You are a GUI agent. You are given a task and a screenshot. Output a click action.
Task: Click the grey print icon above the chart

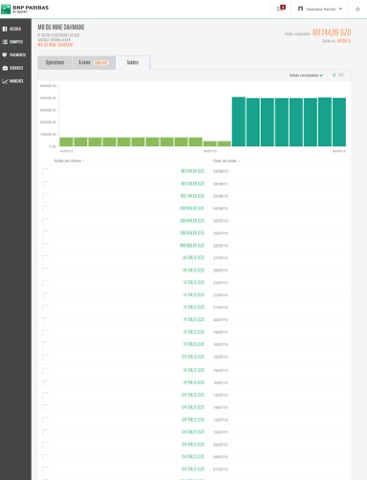(x=341, y=75)
